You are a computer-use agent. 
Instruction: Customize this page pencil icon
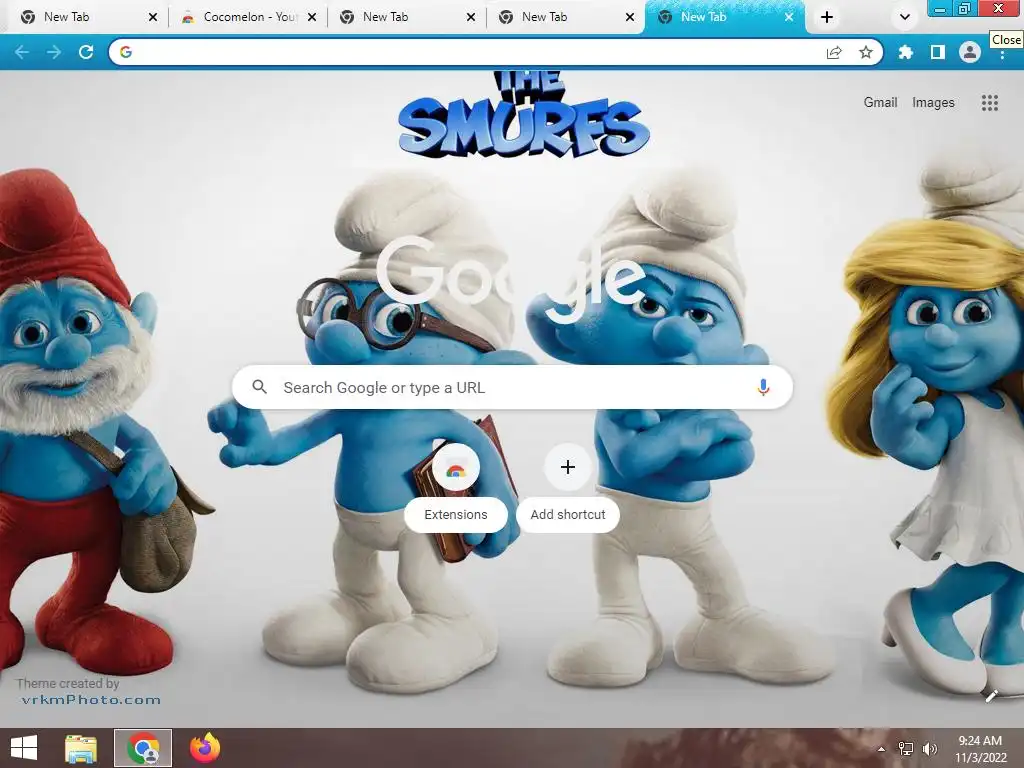(x=991, y=696)
